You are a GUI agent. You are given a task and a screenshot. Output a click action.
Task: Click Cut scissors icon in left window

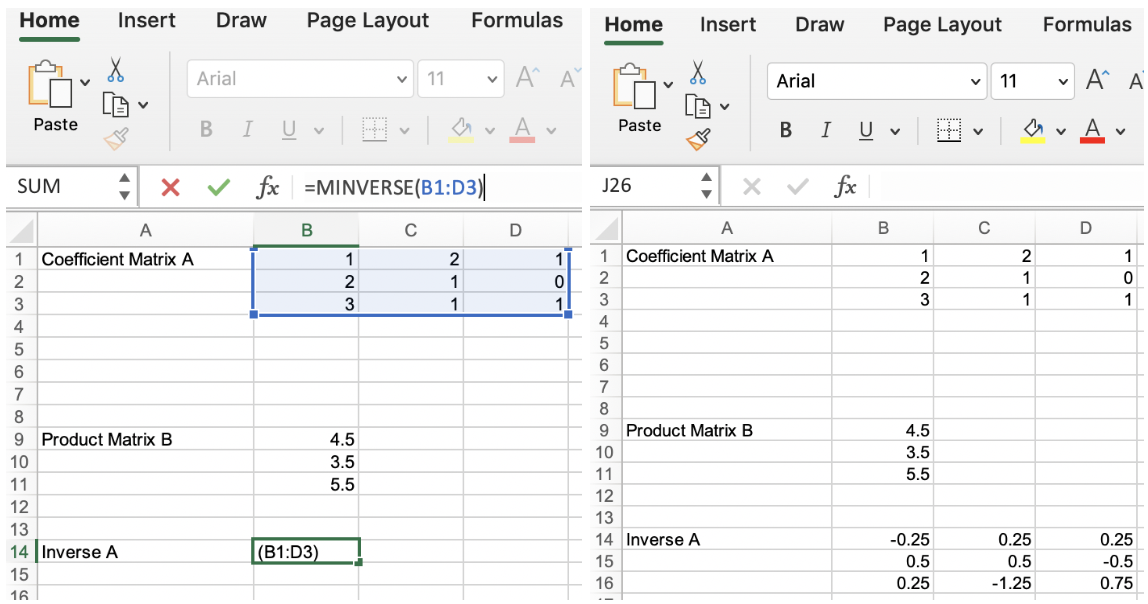[116, 70]
